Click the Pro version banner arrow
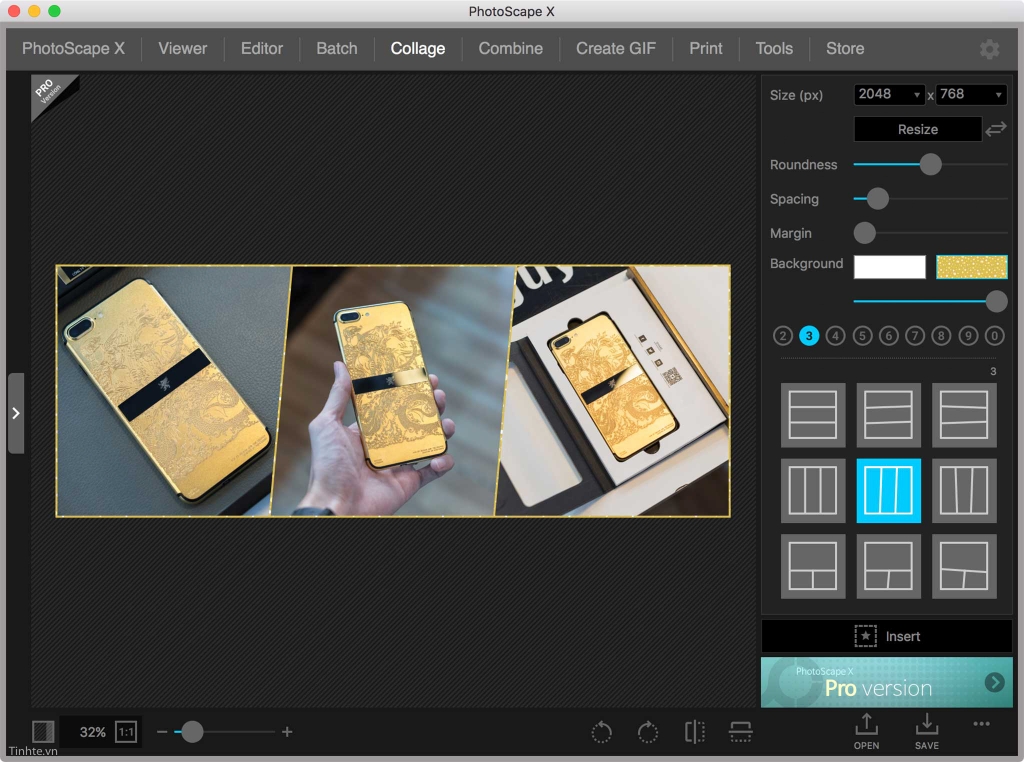 (995, 682)
